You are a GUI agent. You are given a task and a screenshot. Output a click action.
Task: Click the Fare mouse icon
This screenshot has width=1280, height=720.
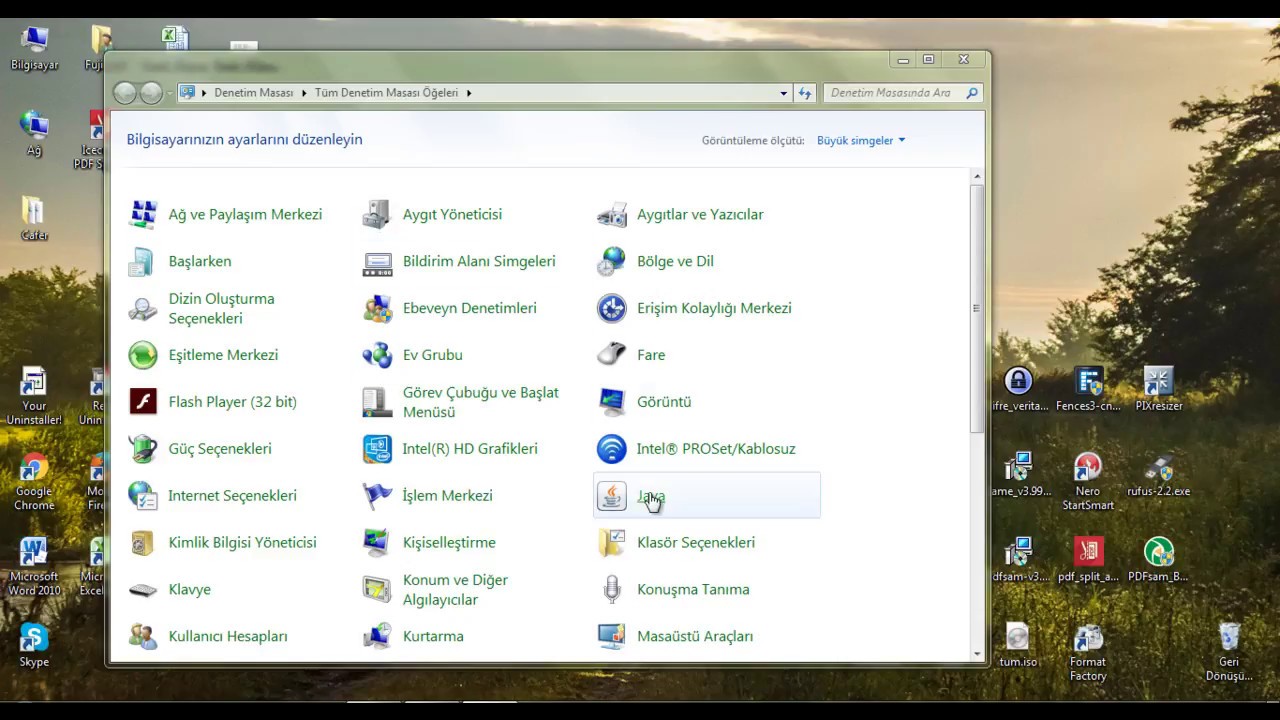[611, 355]
